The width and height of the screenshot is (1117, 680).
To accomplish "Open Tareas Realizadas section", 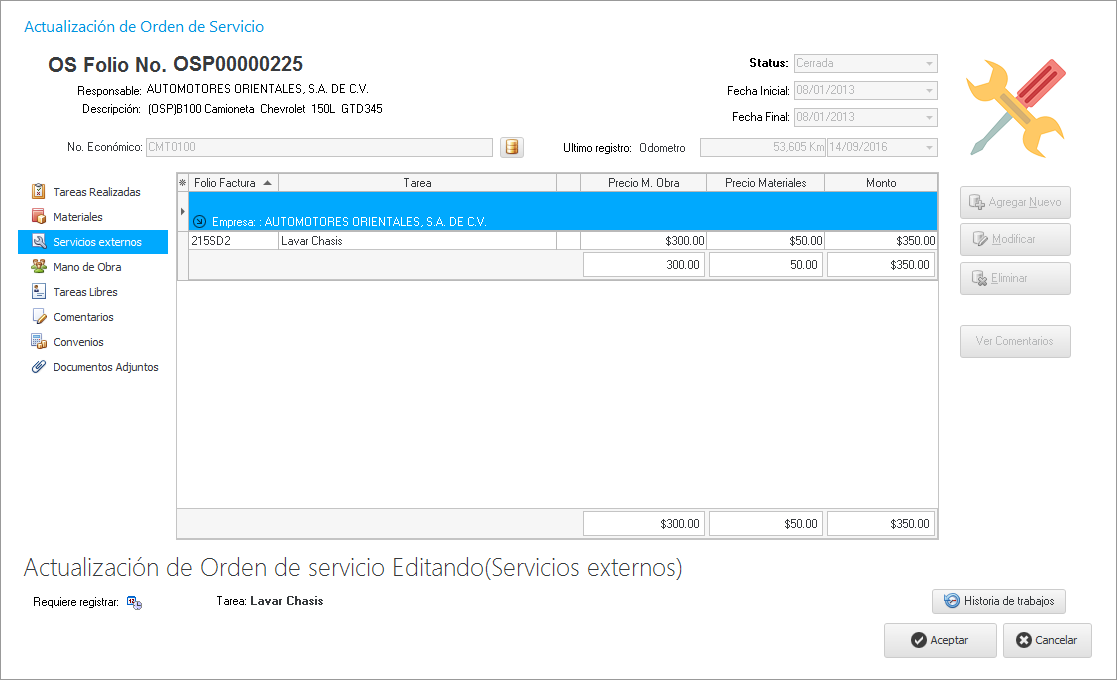I will point(96,192).
